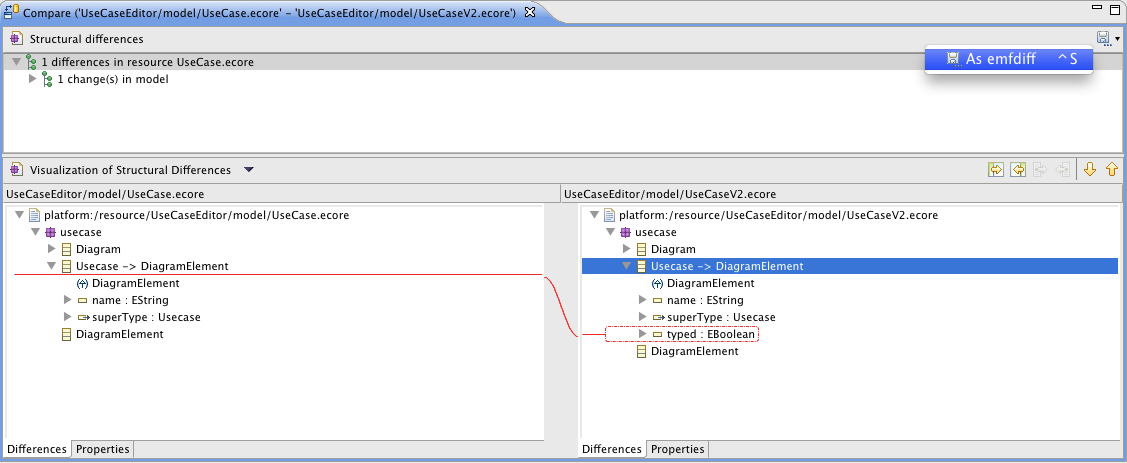Copy all changes from left to right
The width and height of the screenshot is (1127, 463).
tap(996, 170)
